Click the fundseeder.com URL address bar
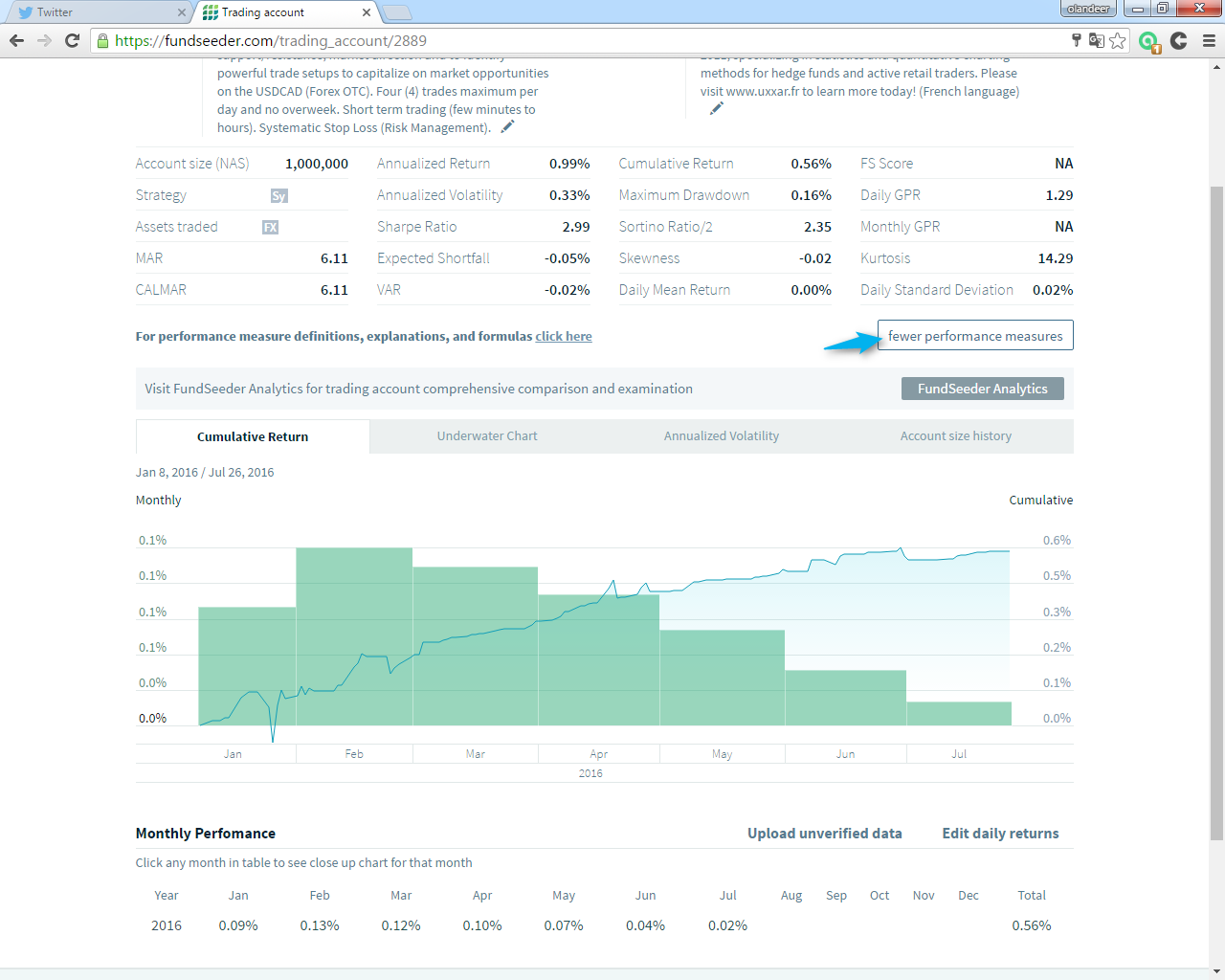Screen dimensions: 1225x980 click(574, 40)
